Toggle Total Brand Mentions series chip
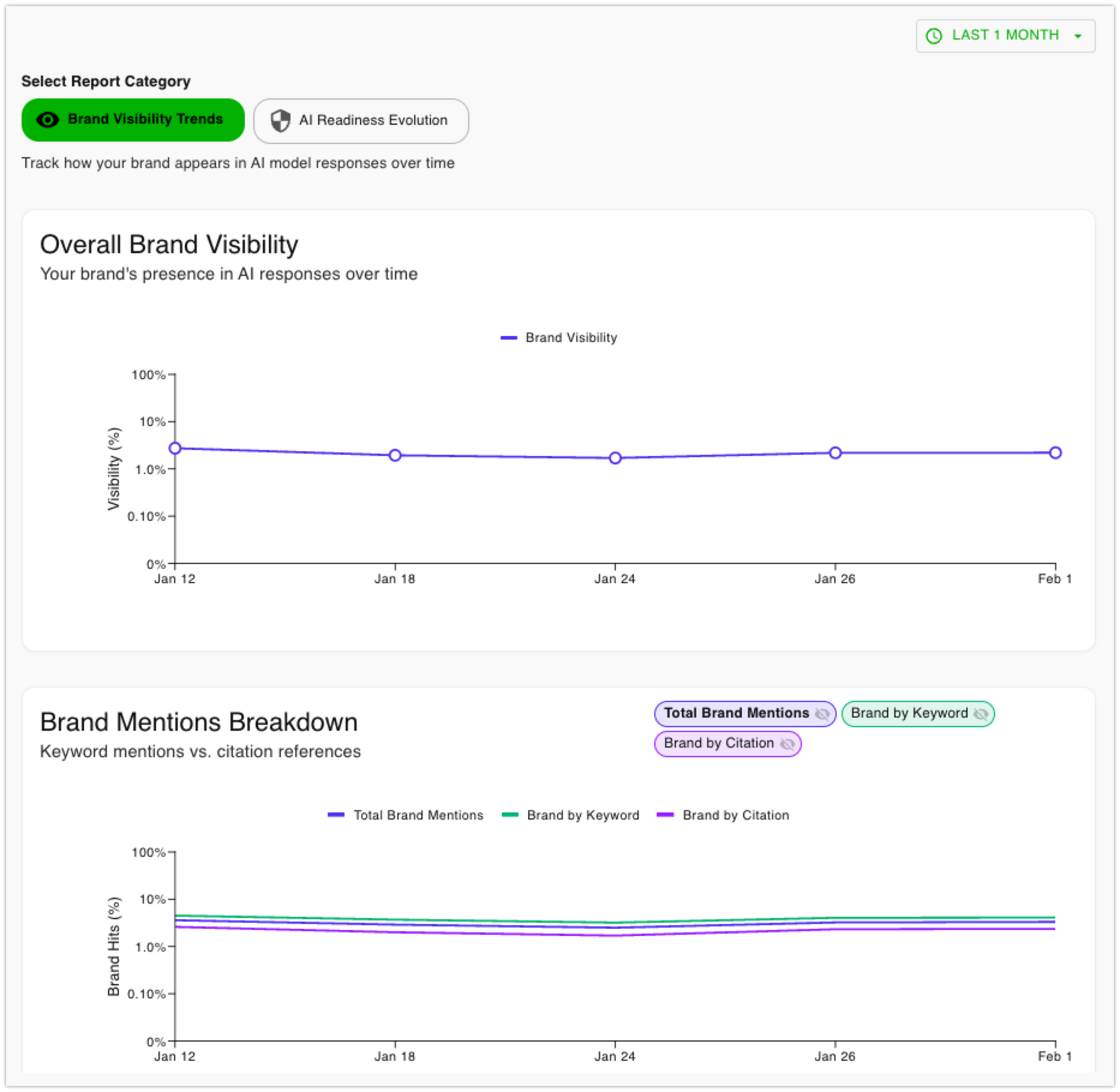 pyautogui.click(x=737, y=714)
